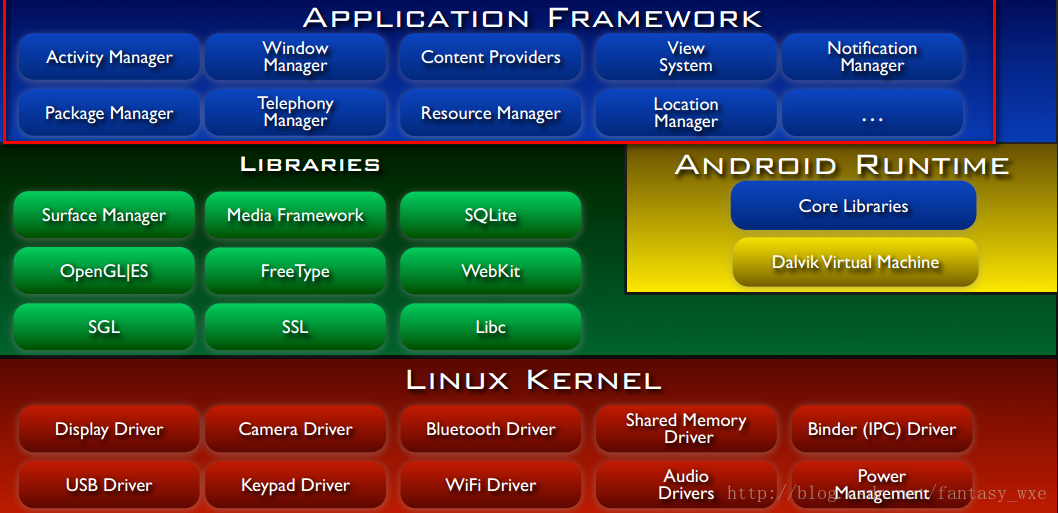Click the Android Runtime heading
1058x513 pixels.
click(842, 165)
